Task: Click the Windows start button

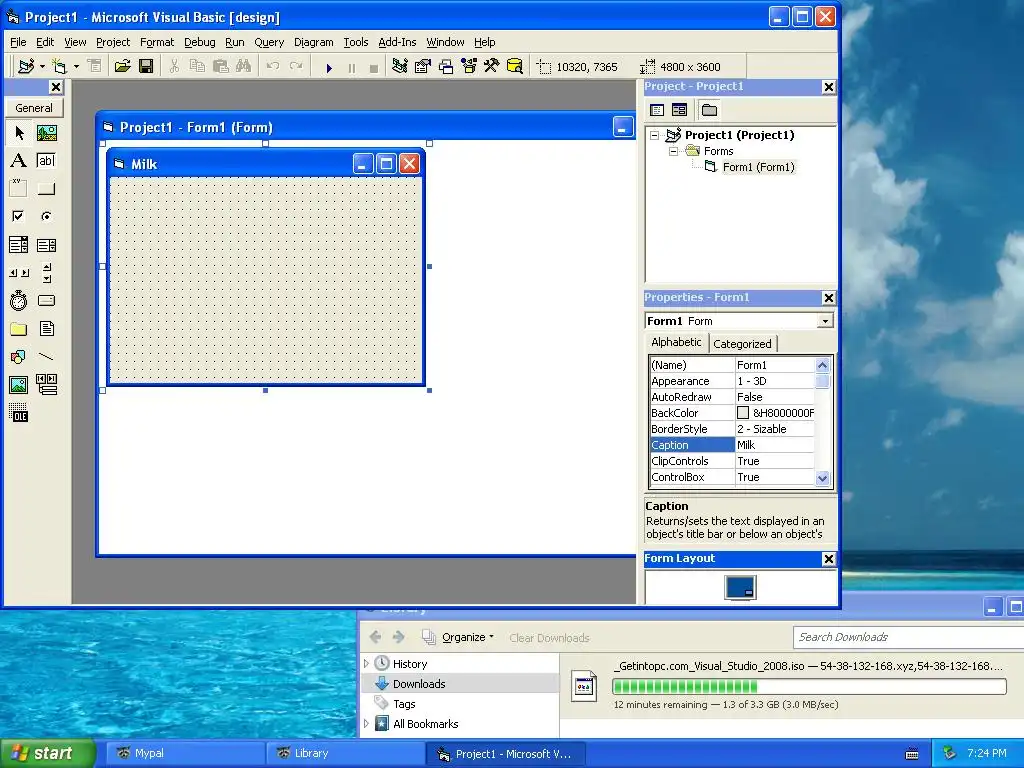Action: click(x=47, y=753)
